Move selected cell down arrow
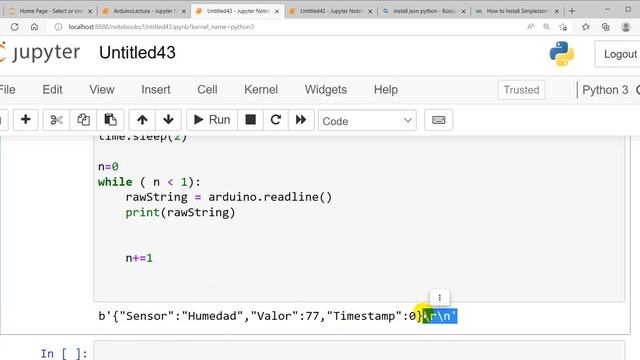Screen dimensions: 640x360 point(168,120)
